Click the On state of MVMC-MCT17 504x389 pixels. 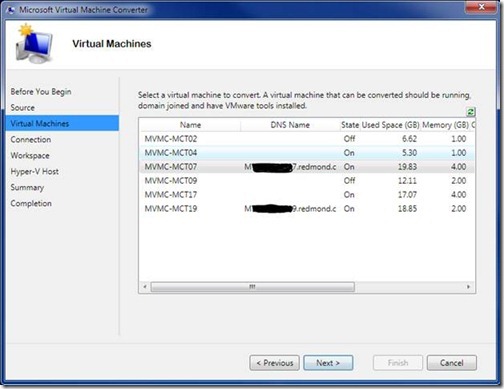click(349, 195)
